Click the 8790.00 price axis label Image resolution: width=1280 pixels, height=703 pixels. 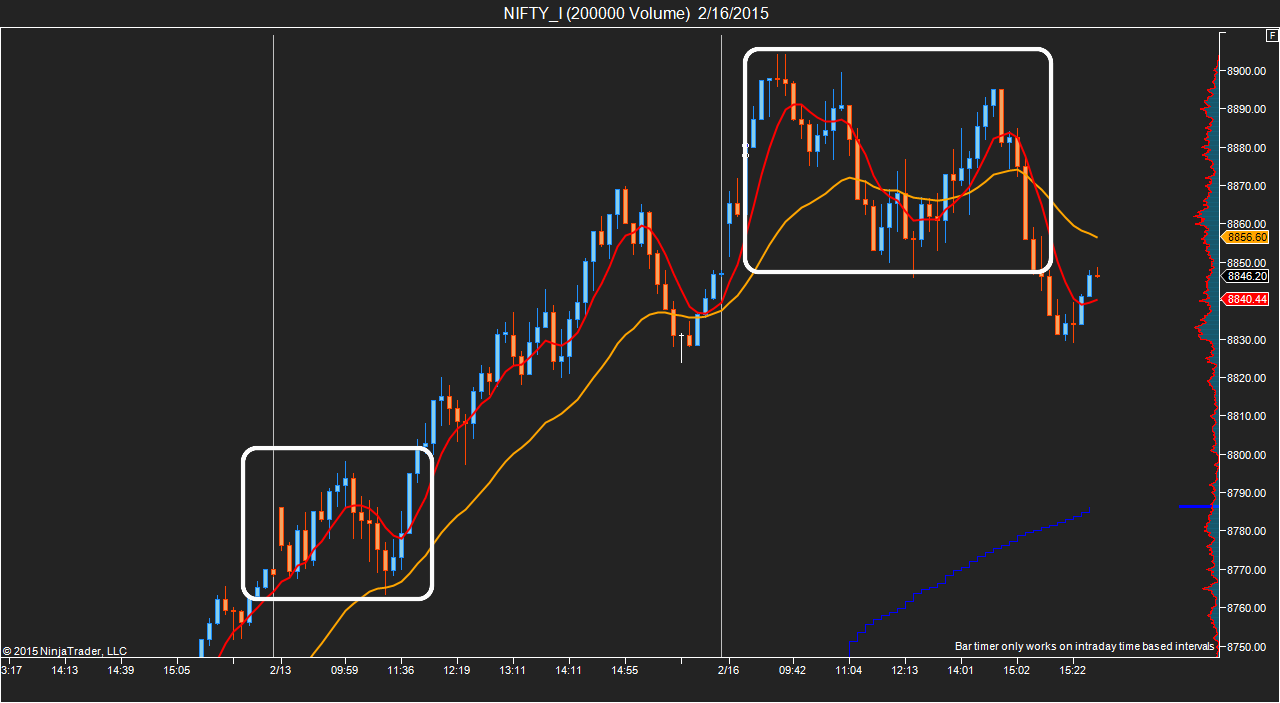click(1247, 493)
